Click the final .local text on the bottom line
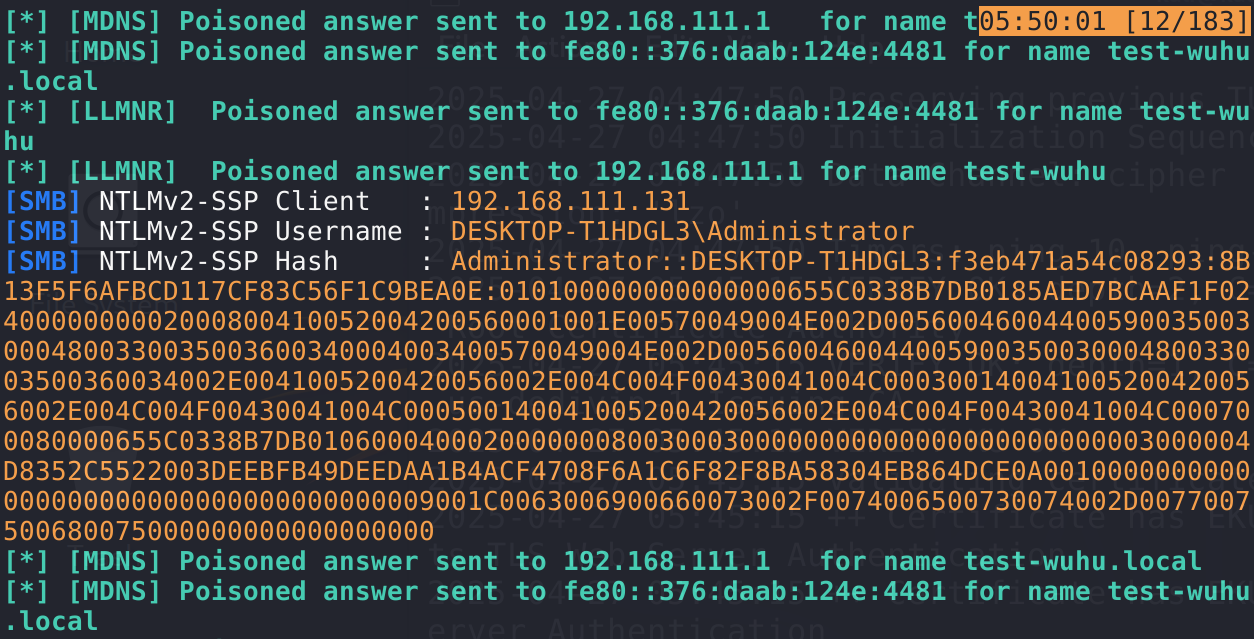Image resolution: width=1254 pixels, height=639 pixels. [x=51, y=621]
